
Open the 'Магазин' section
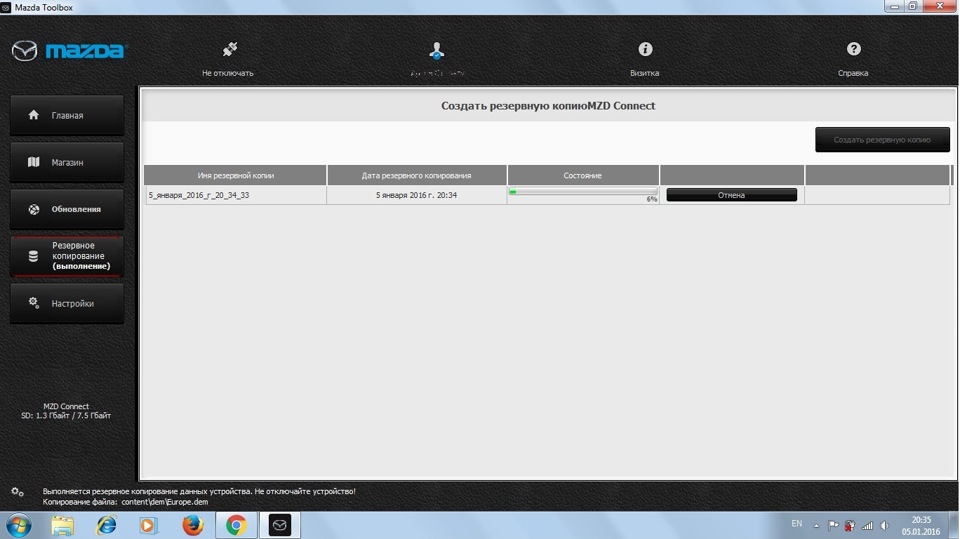pos(67,162)
